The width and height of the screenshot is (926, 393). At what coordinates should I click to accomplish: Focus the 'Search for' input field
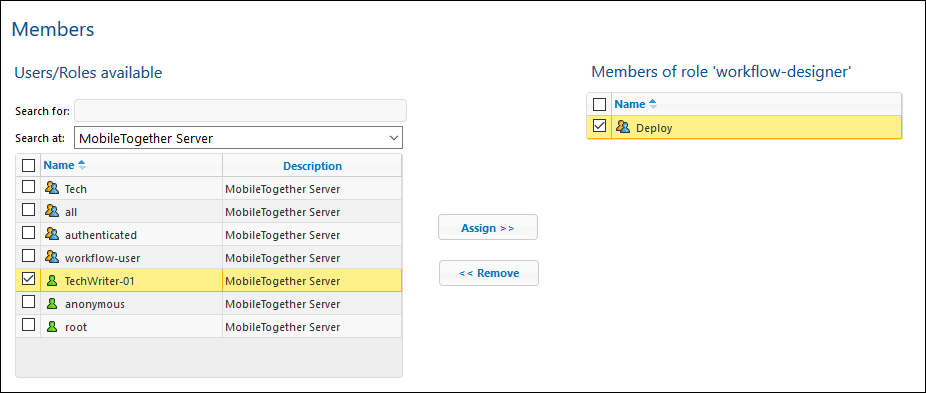coord(240,111)
